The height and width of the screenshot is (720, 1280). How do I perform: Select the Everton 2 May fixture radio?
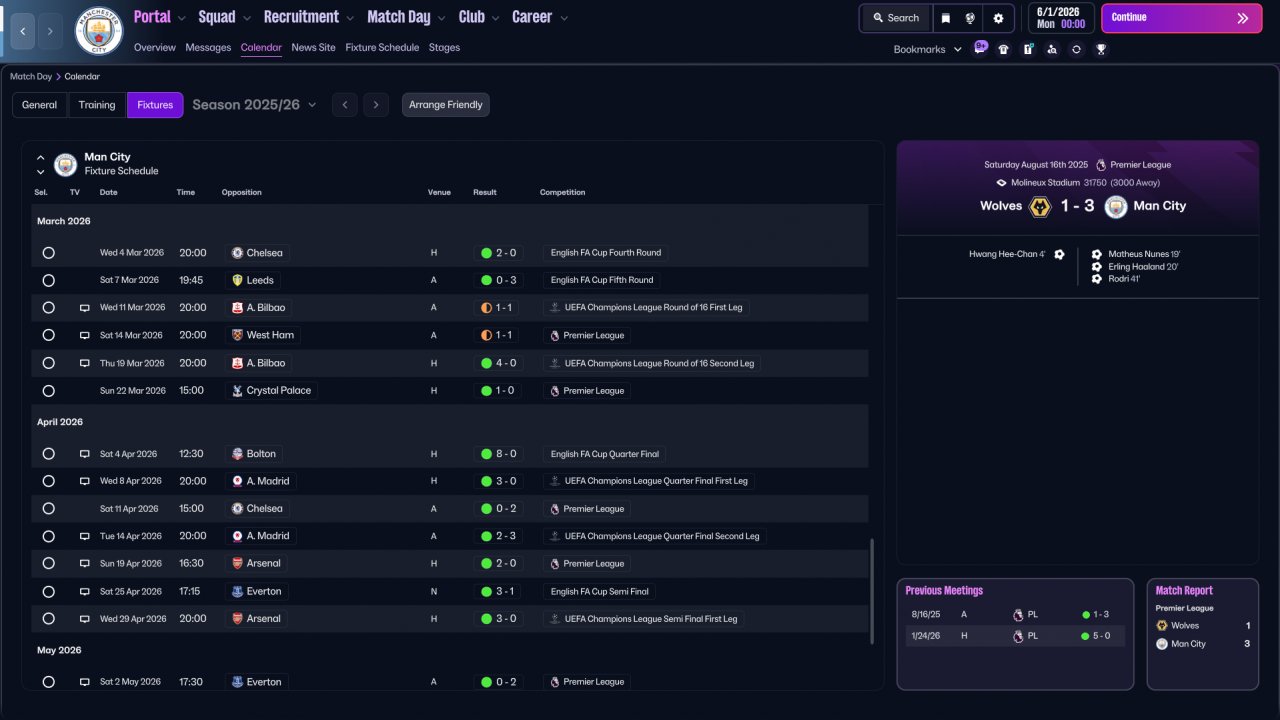pos(48,682)
